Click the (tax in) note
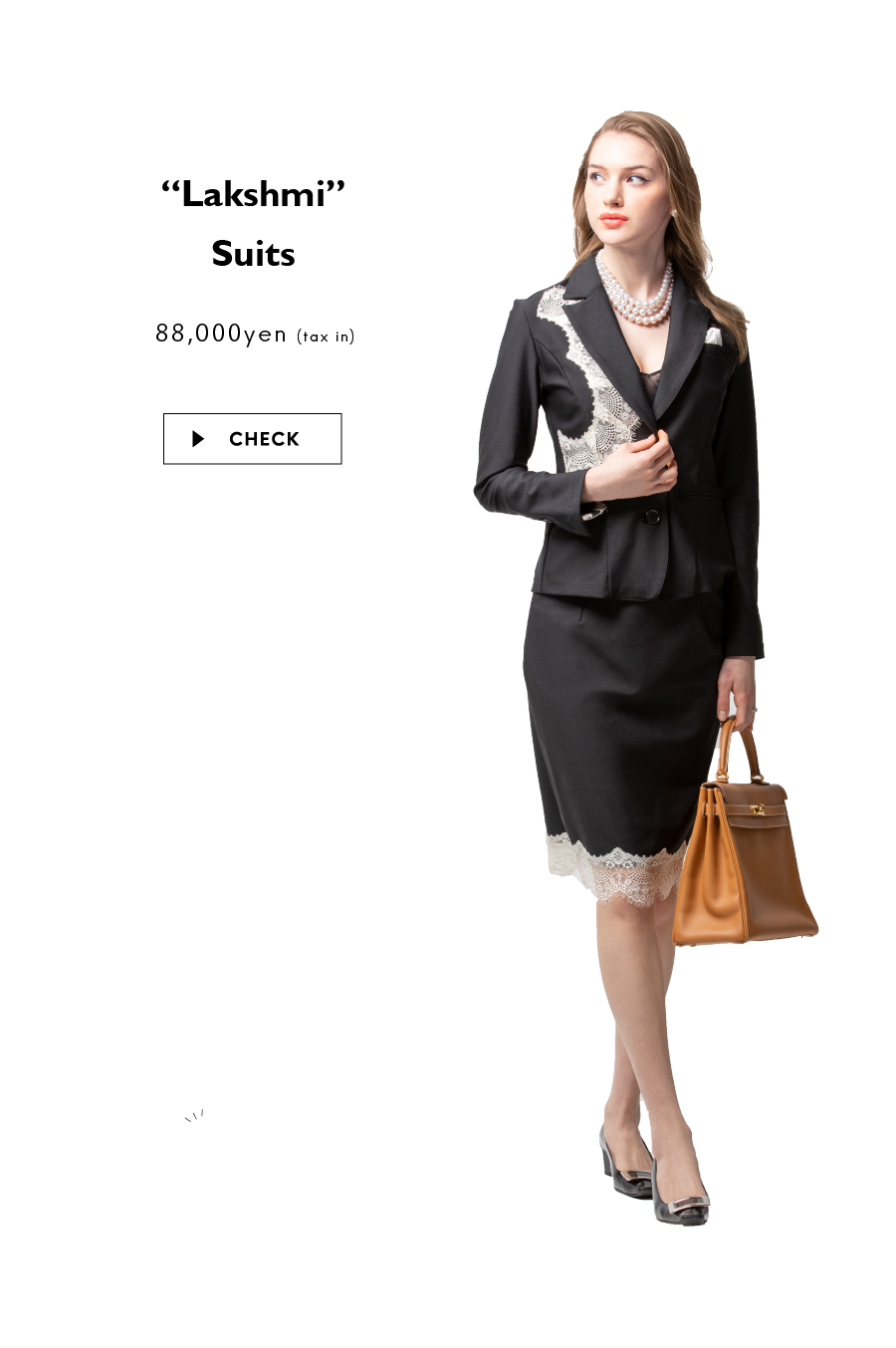896x1348 pixels. (x=326, y=337)
